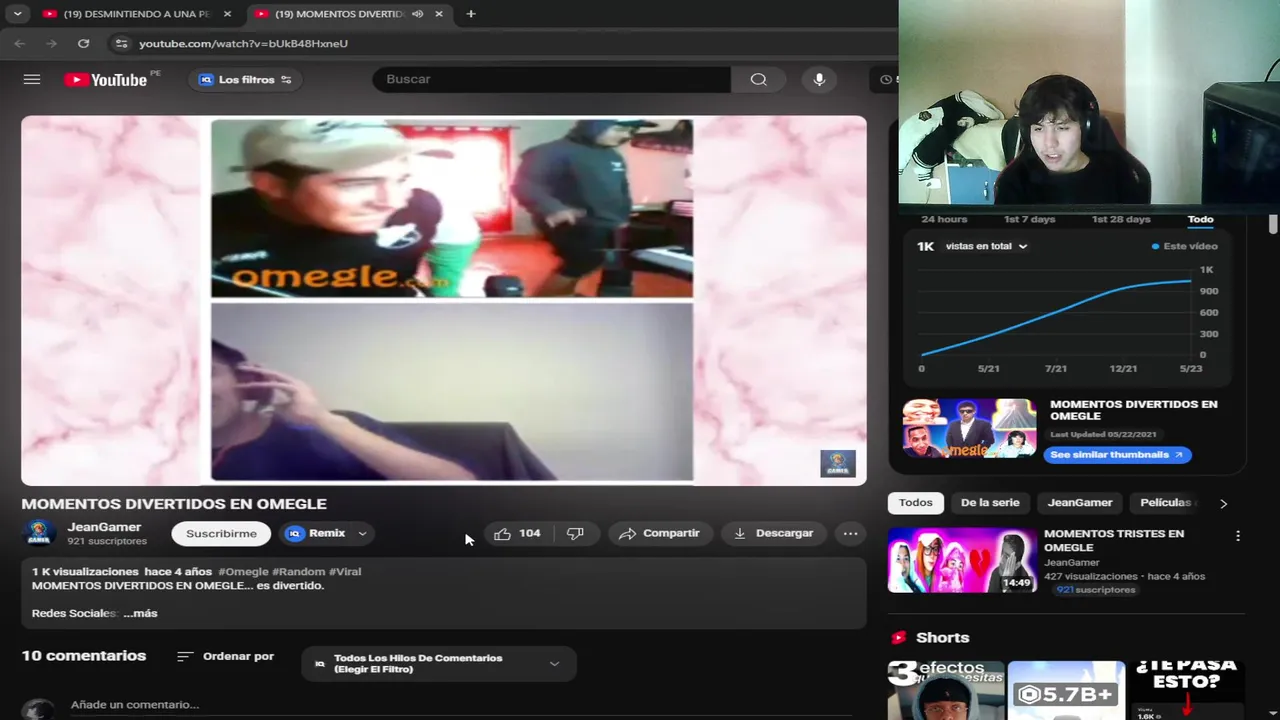Select the JeanGamer chip

1080,503
